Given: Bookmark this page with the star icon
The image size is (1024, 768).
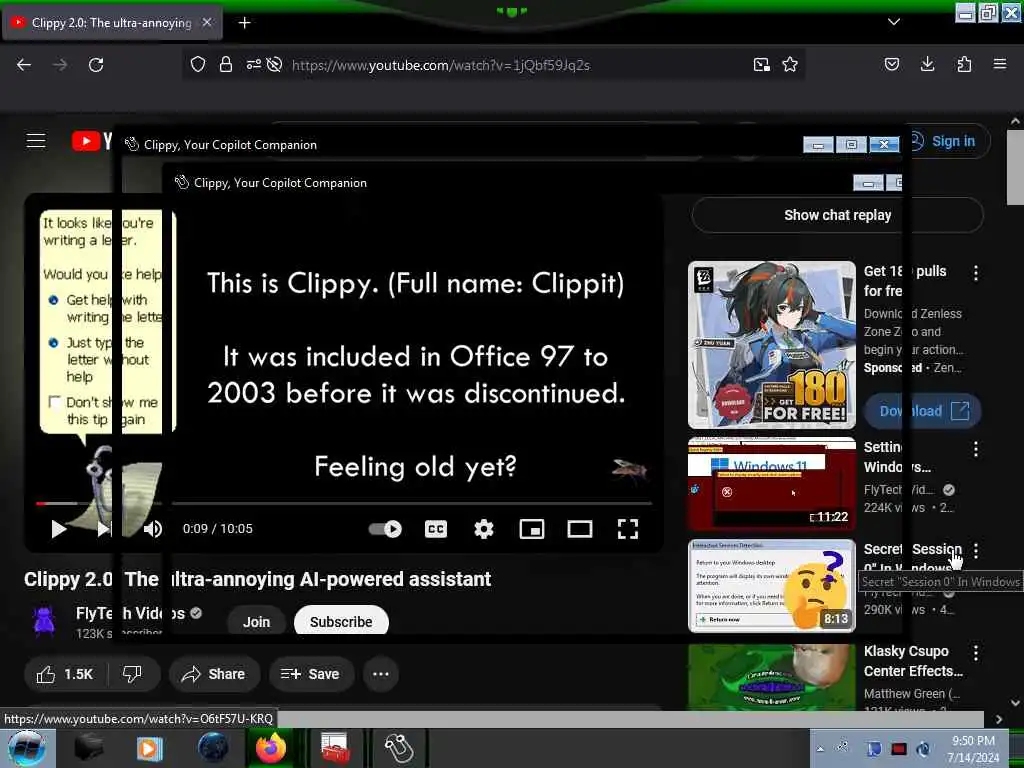Looking at the screenshot, I should (790, 64).
